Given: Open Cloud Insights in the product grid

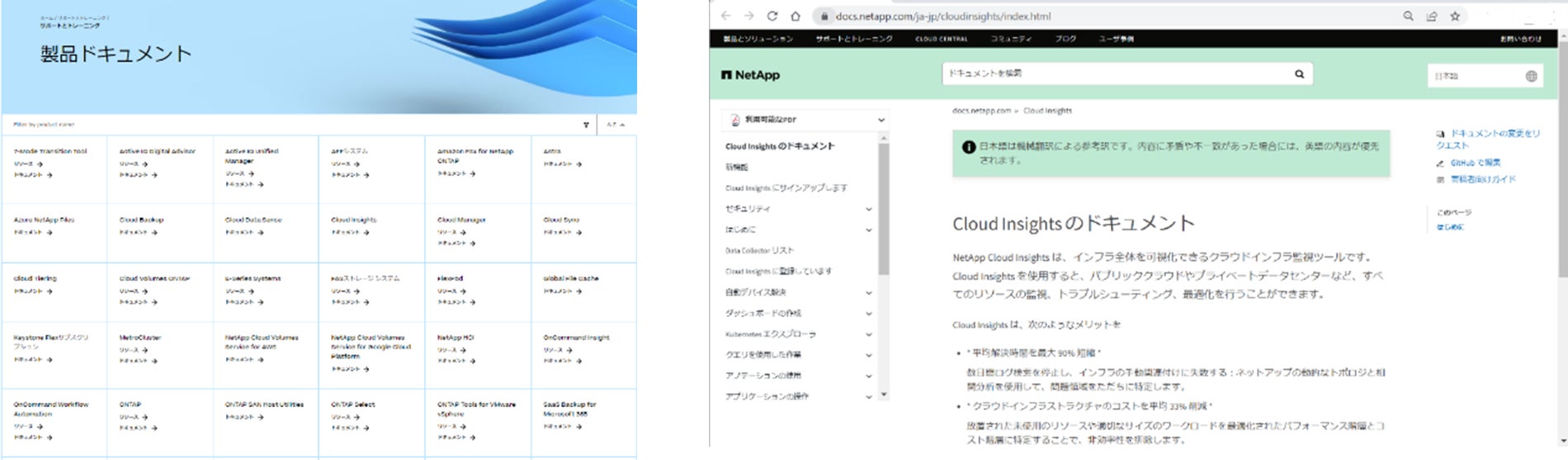Looking at the screenshot, I should pos(354,221).
